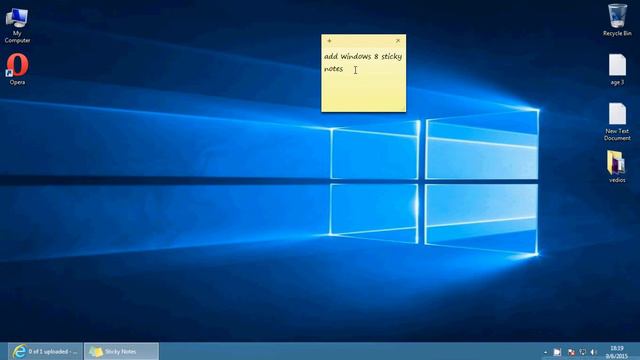Open the network status tray icon
The image size is (640, 360).
583,352
